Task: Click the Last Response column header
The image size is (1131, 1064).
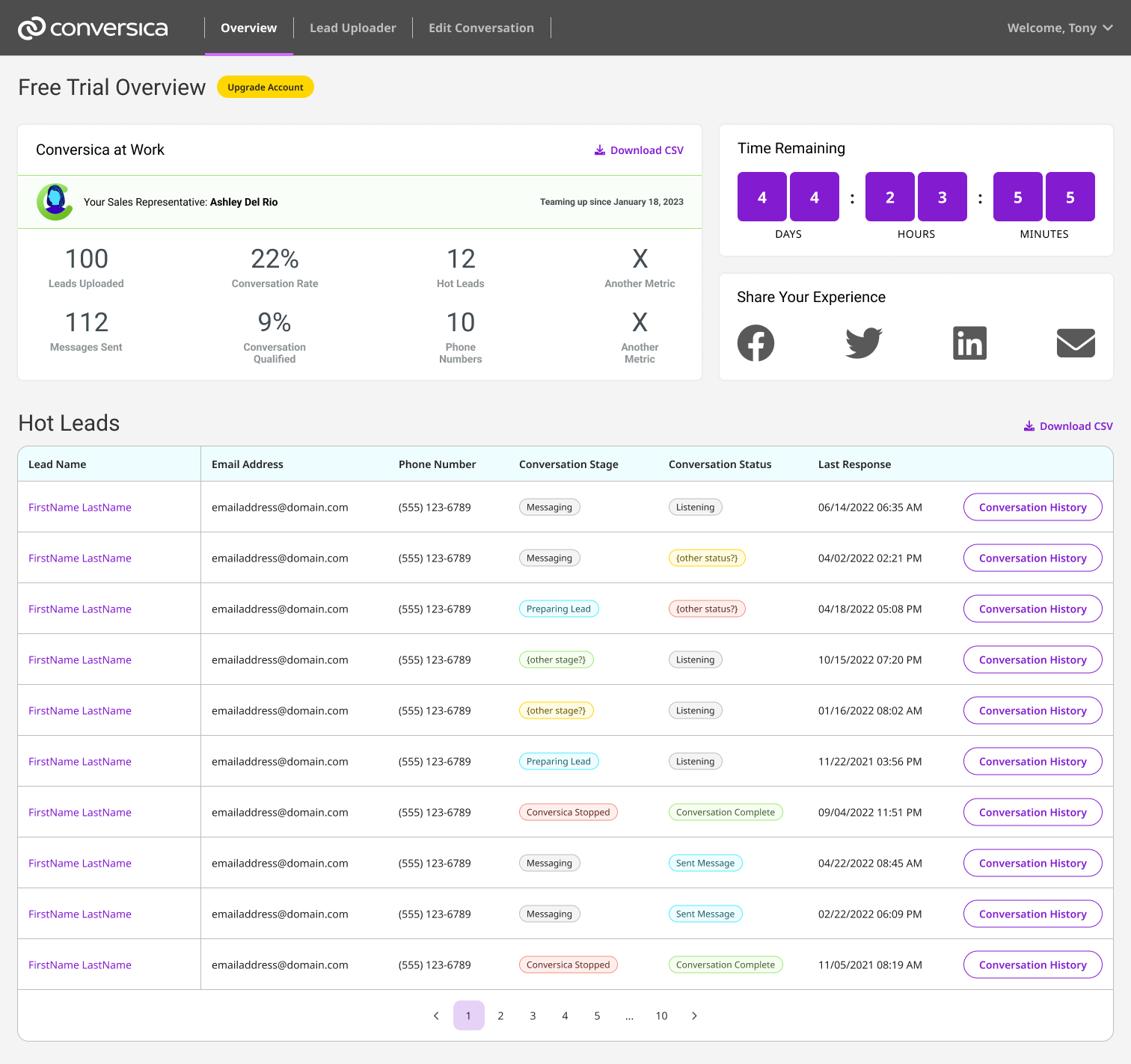Action: (x=854, y=464)
